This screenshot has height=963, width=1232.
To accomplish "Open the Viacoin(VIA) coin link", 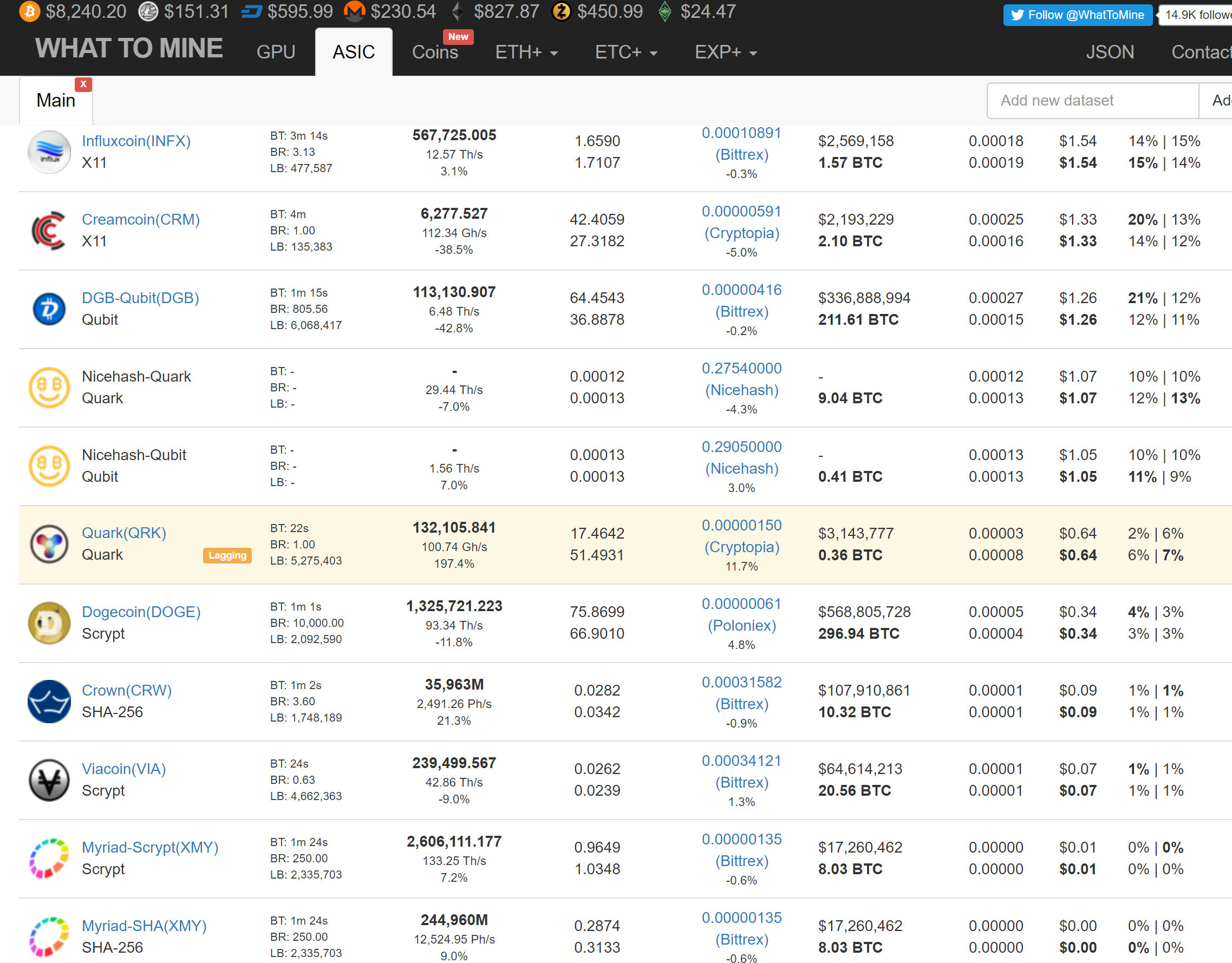I will tap(123, 769).
